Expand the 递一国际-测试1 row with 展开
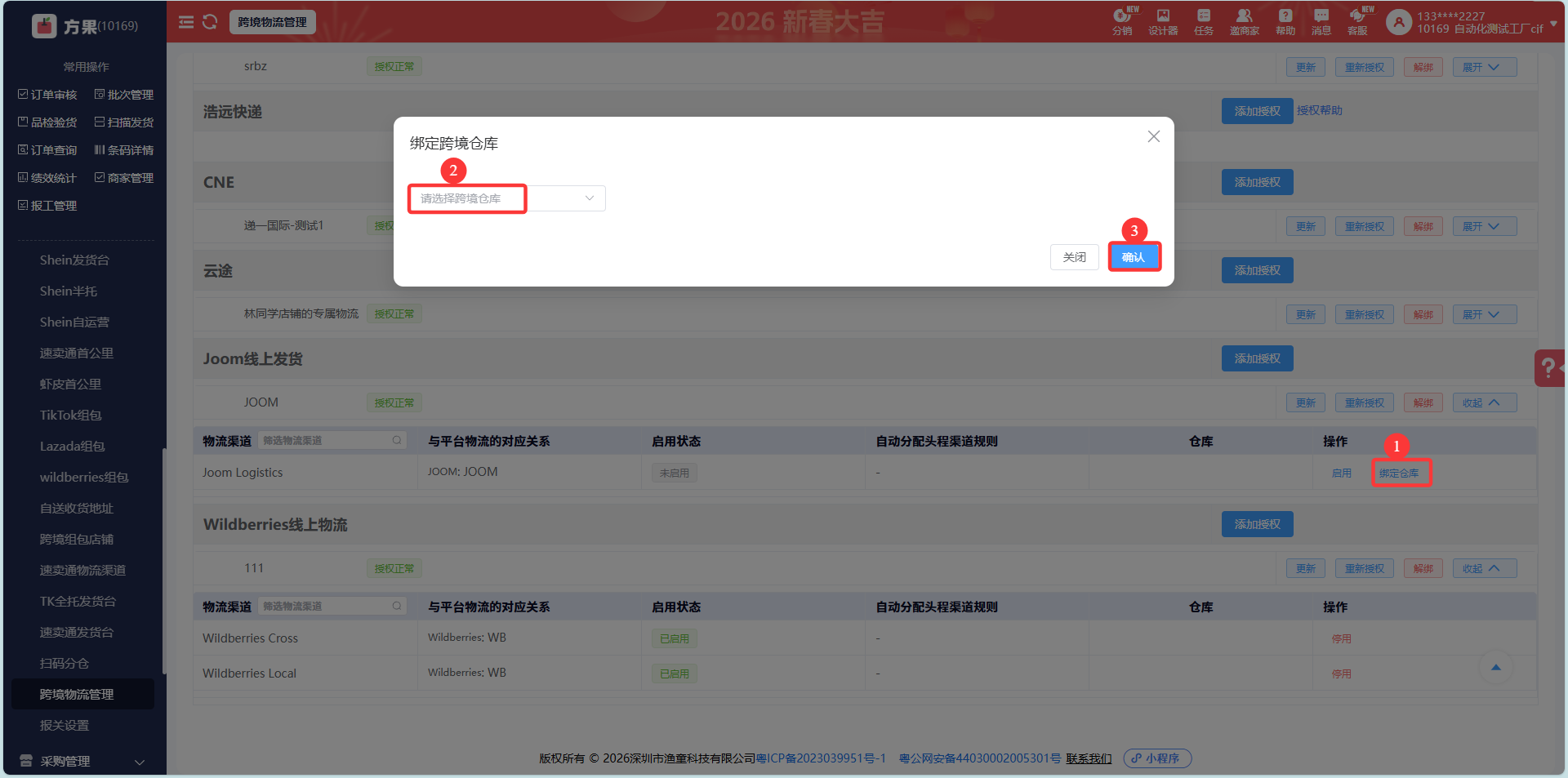This screenshot has height=778, width=1568. [x=1485, y=226]
